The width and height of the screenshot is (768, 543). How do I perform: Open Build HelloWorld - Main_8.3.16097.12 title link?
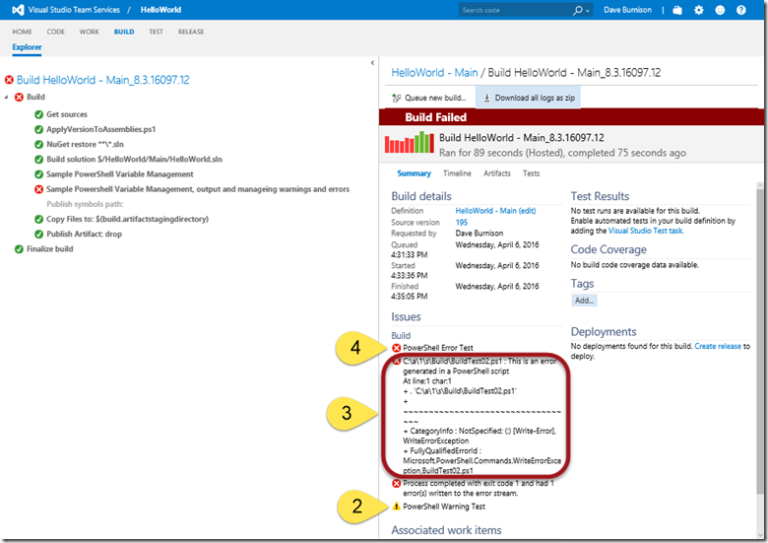[x=103, y=80]
